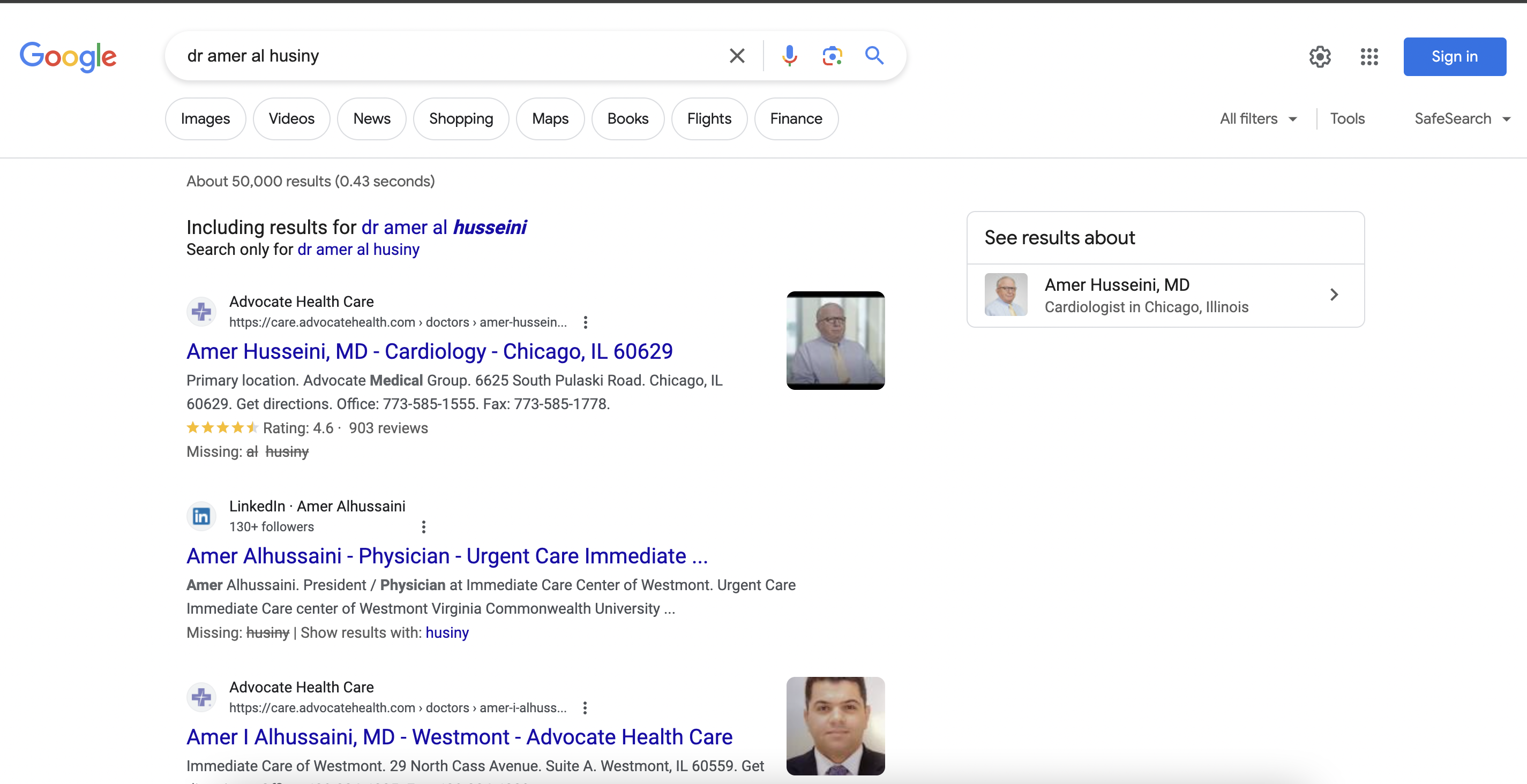Viewport: 1527px width, 784px height.
Task: Open Amer Alhussaini Physician LinkedIn result
Action: 447,556
